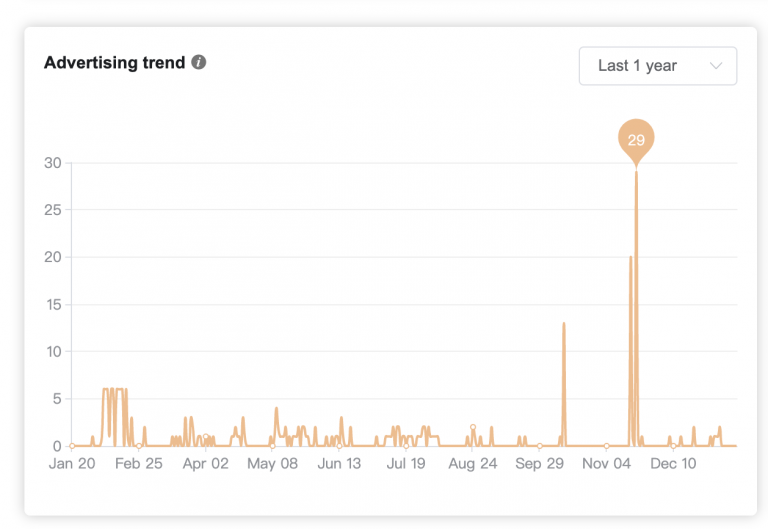Click the 29 peak value marker
This screenshot has width=768, height=529.
pyautogui.click(x=636, y=141)
